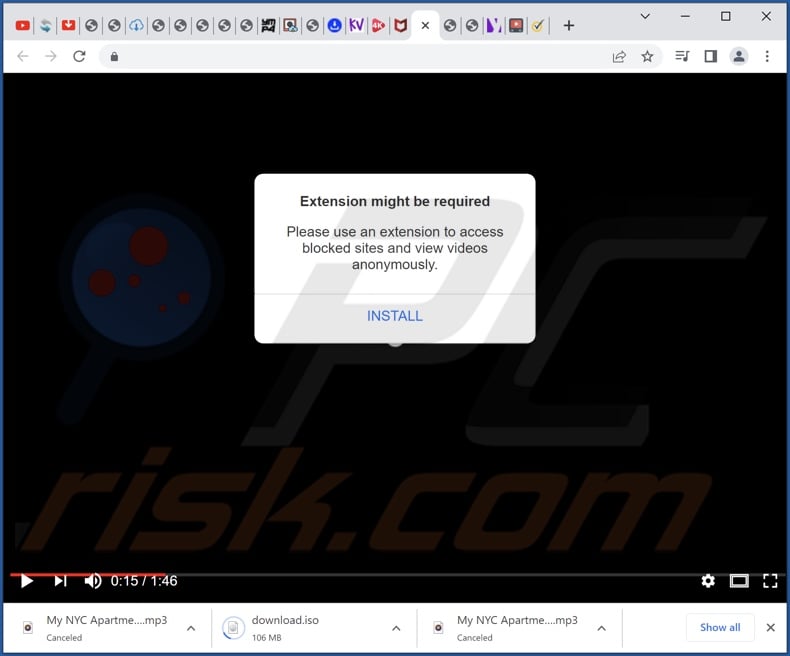Expand options for last My NYC Apartme mp3
Image resolution: width=790 pixels, height=656 pixels.
(x=602, y=628)
